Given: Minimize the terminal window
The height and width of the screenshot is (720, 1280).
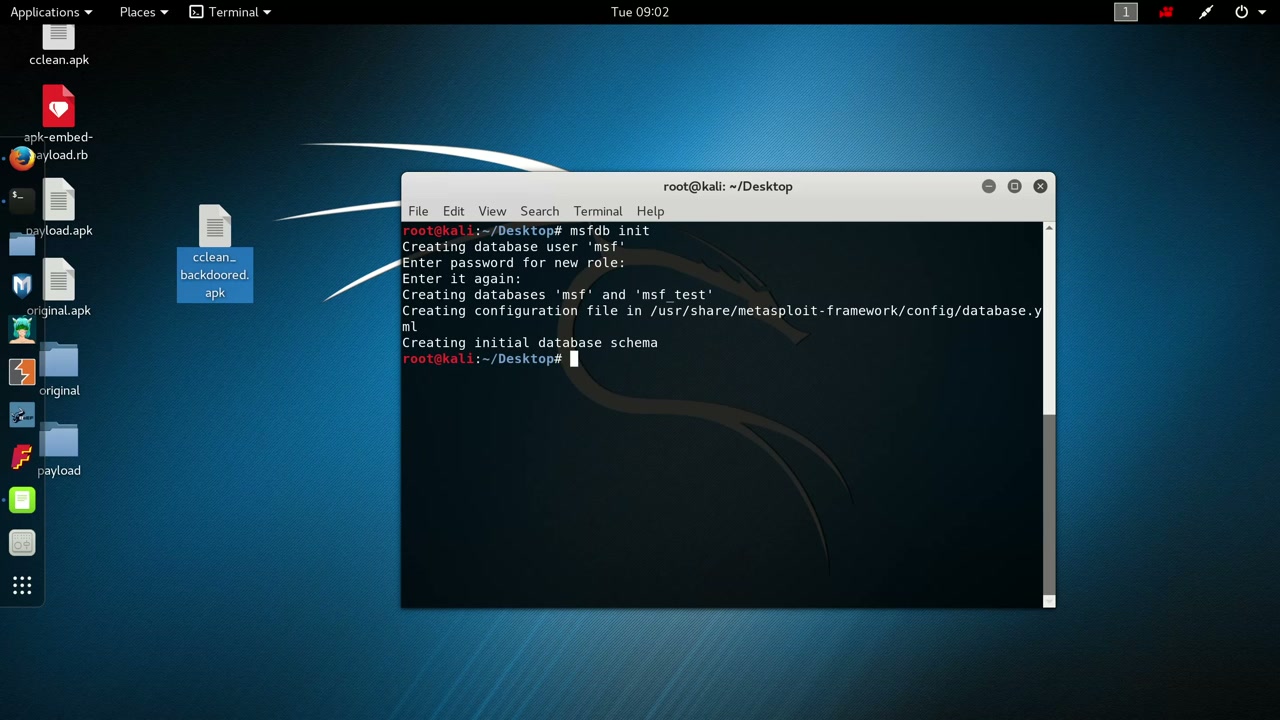Looking at the screenshot, I should tap(989, 186).
